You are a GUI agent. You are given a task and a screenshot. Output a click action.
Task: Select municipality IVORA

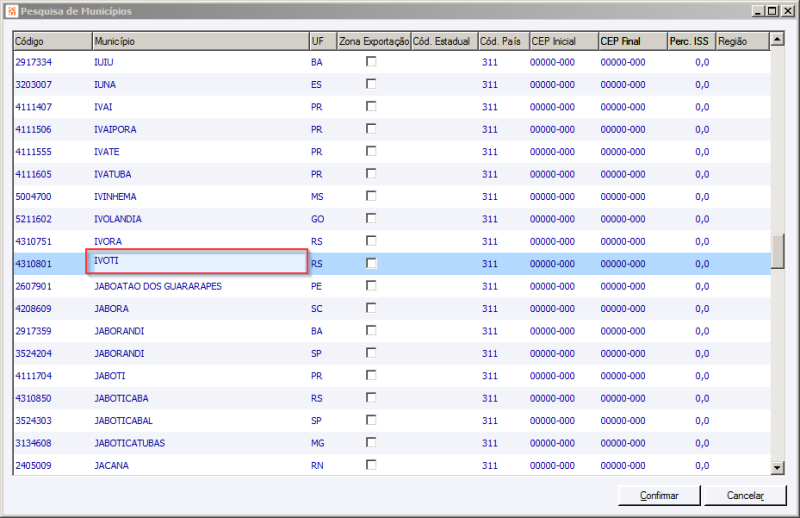(108, 241)
